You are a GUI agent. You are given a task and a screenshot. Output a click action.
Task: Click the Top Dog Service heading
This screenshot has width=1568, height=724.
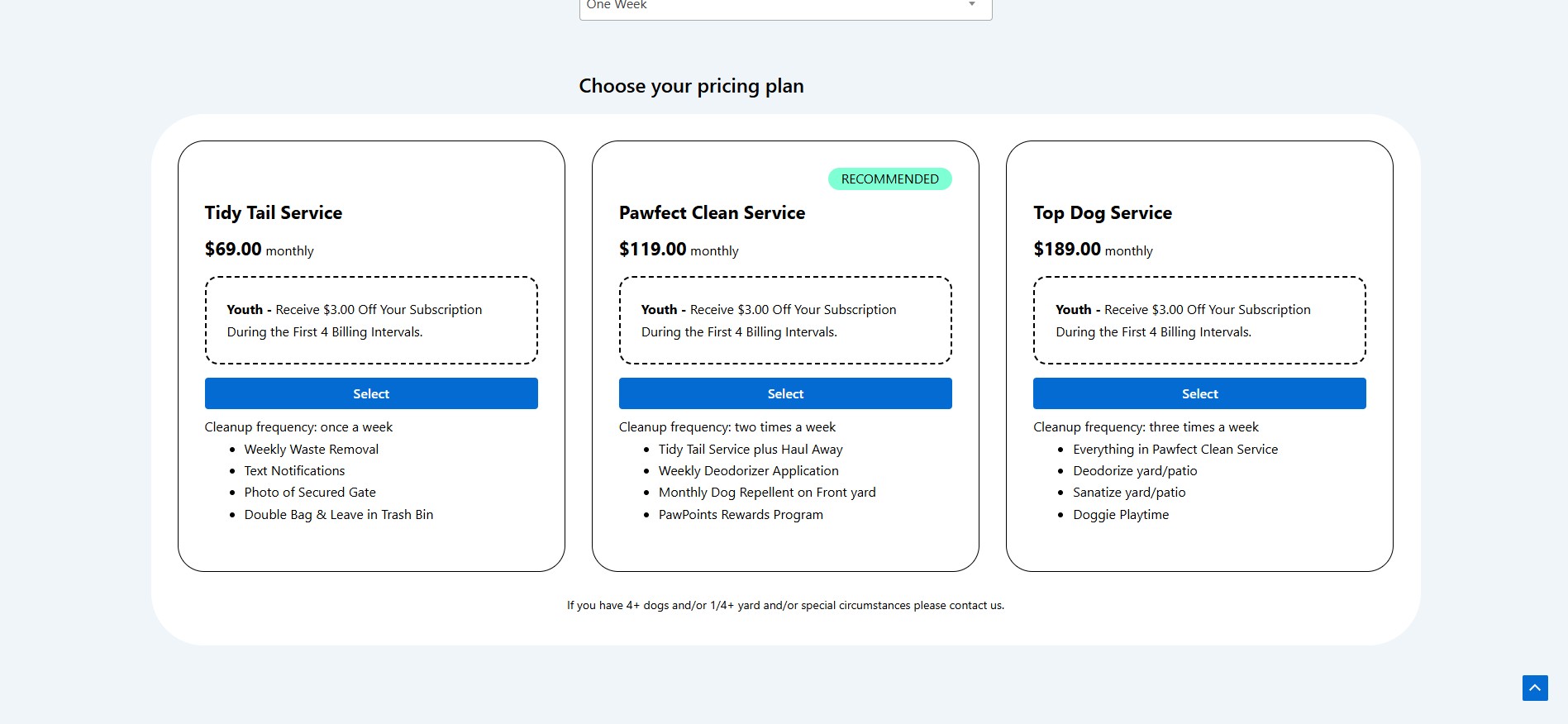click(1103, 212)
